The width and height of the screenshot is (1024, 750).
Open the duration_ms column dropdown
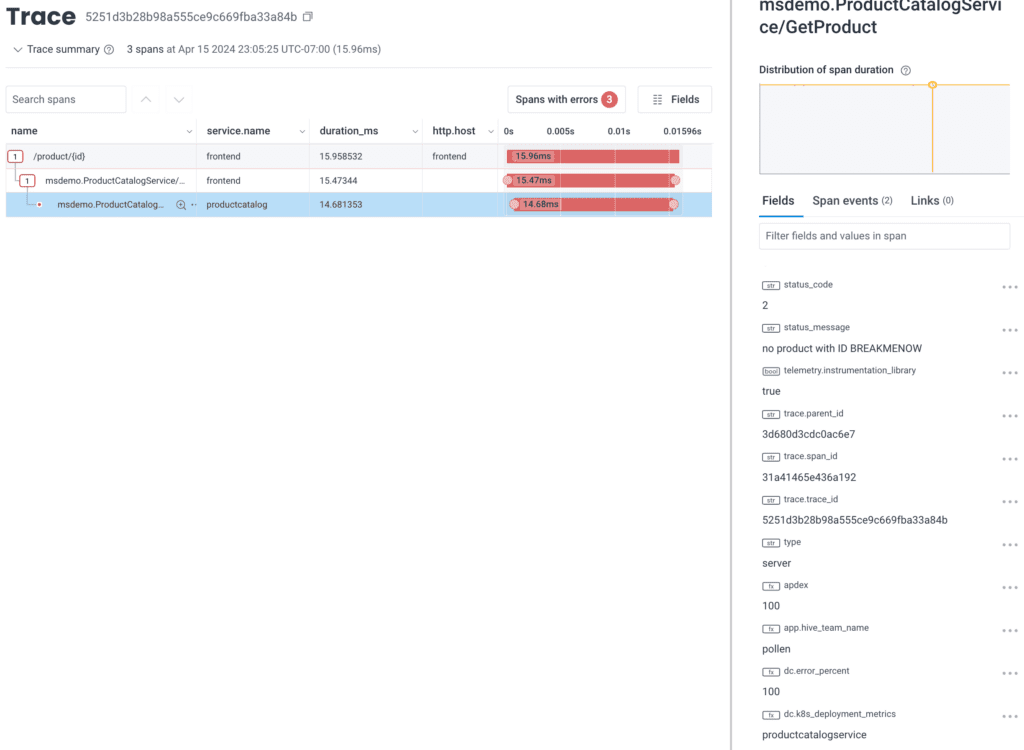point(414,132)
